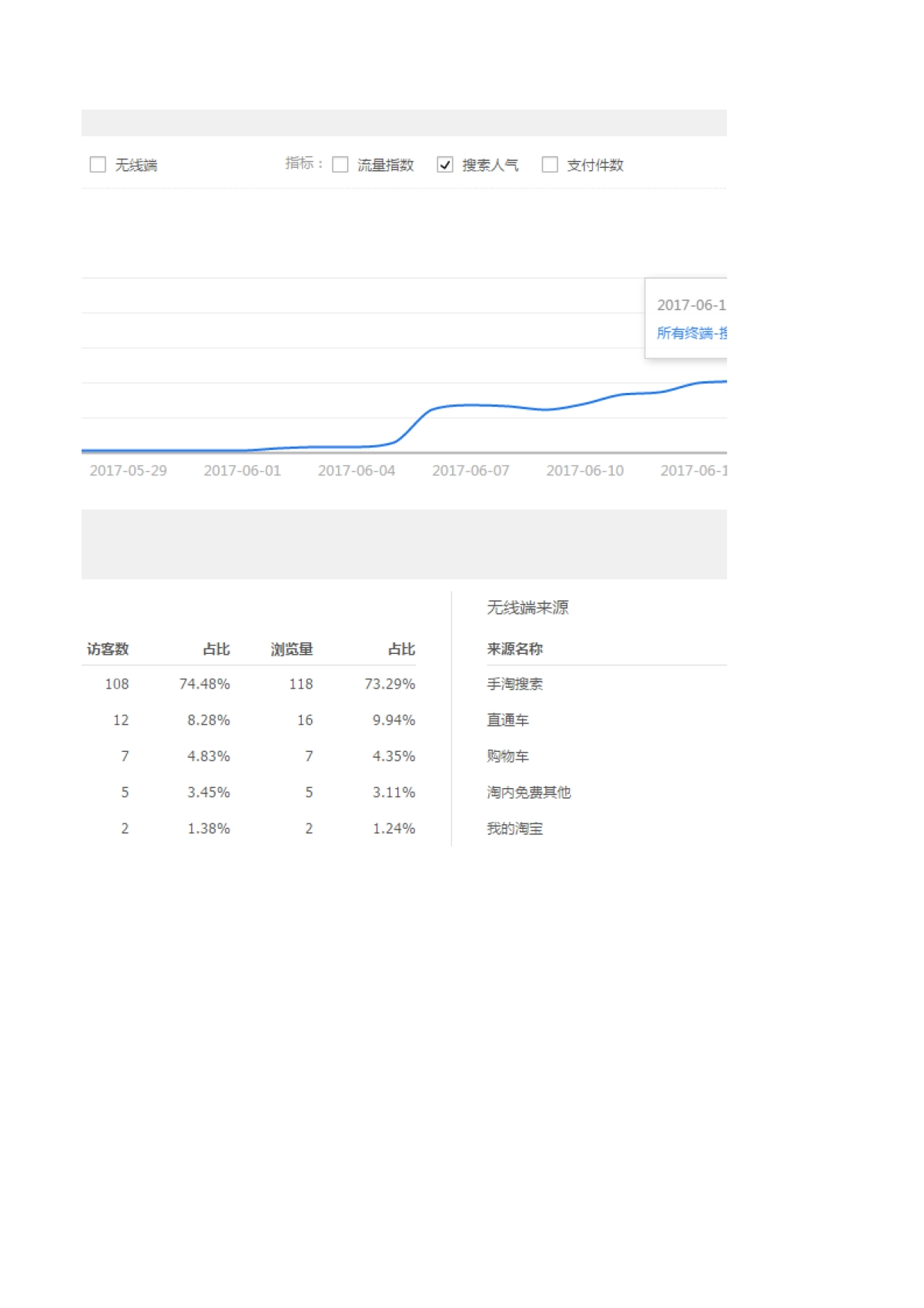The height and width of the screenshot is (1308, 924).
Task: Select the 2017-06-04 axis date label
Action: pyautogui.click(x=357, y=471)
